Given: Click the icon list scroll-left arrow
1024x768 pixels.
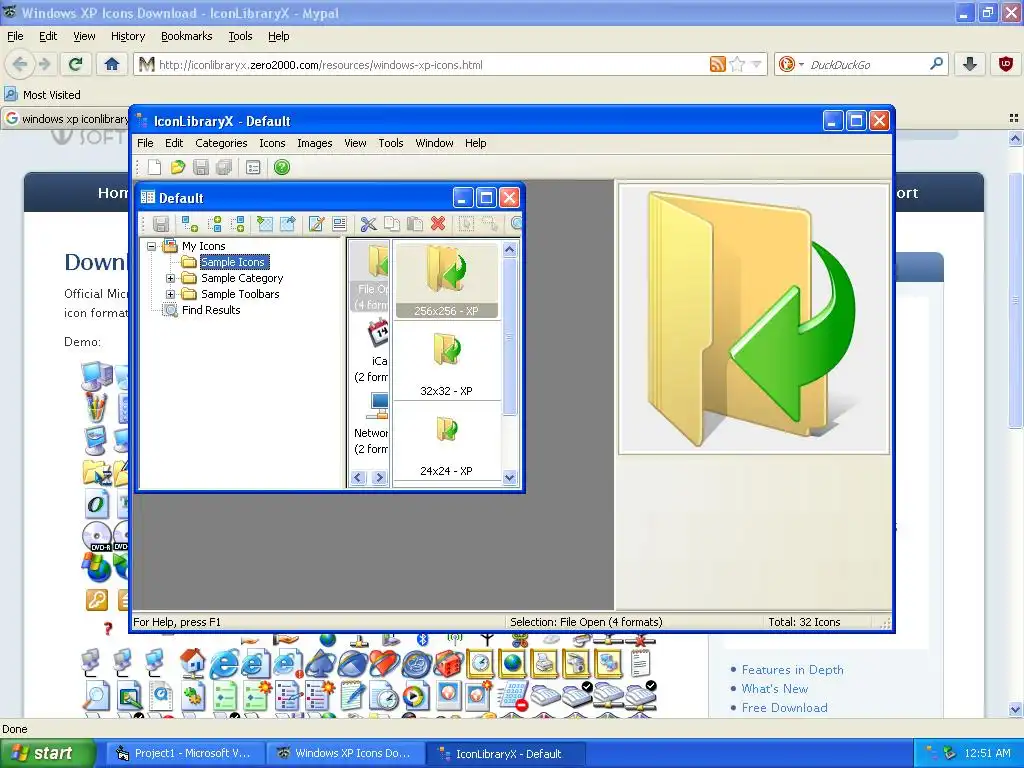Looking at the screenshot, I should [358, 477].
